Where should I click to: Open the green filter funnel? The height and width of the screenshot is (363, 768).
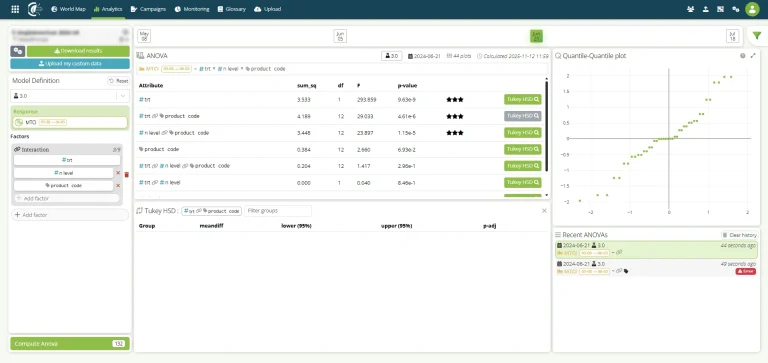(757, 36)
